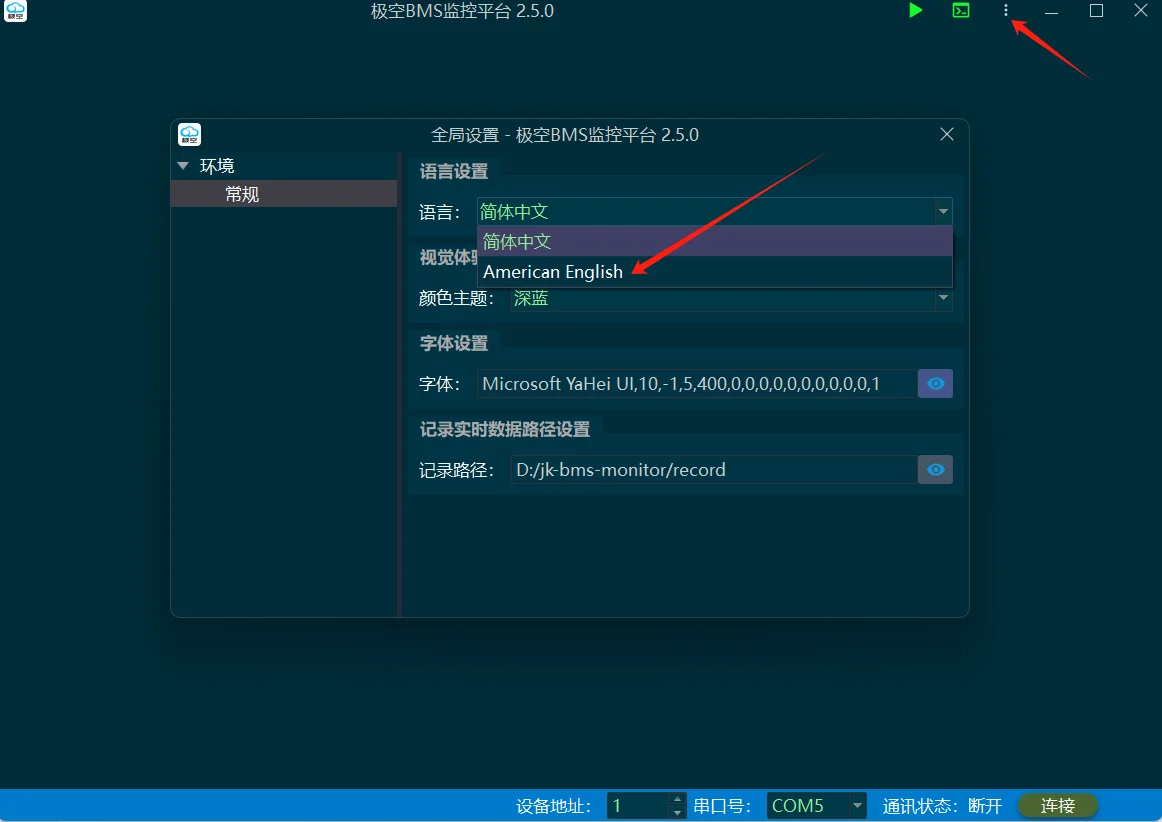Open the three-dot more options menu
Screen dimensions: 1162x822
coord(1006,10)
